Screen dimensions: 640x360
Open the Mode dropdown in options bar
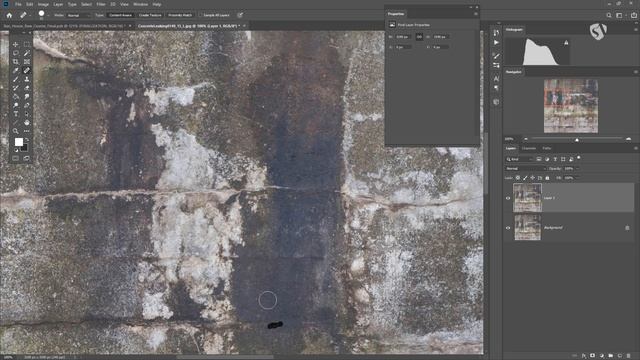pyautogui.click(x=79, y=15)
